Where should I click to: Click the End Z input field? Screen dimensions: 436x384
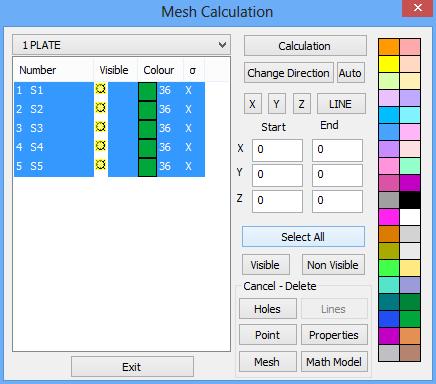coord(337,201)
